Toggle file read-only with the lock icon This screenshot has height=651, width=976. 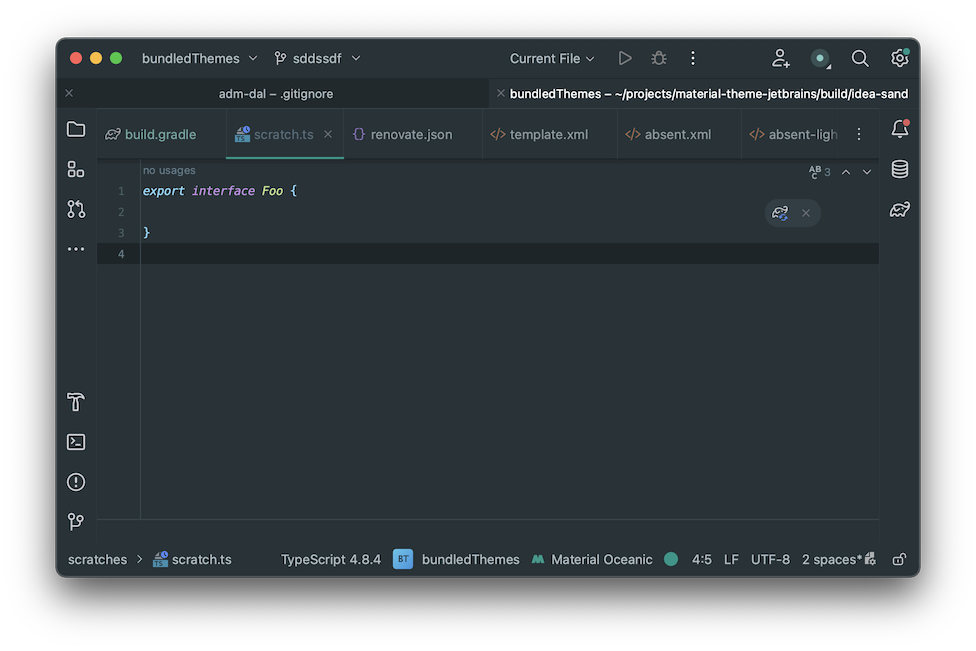(x=899, y=559)
